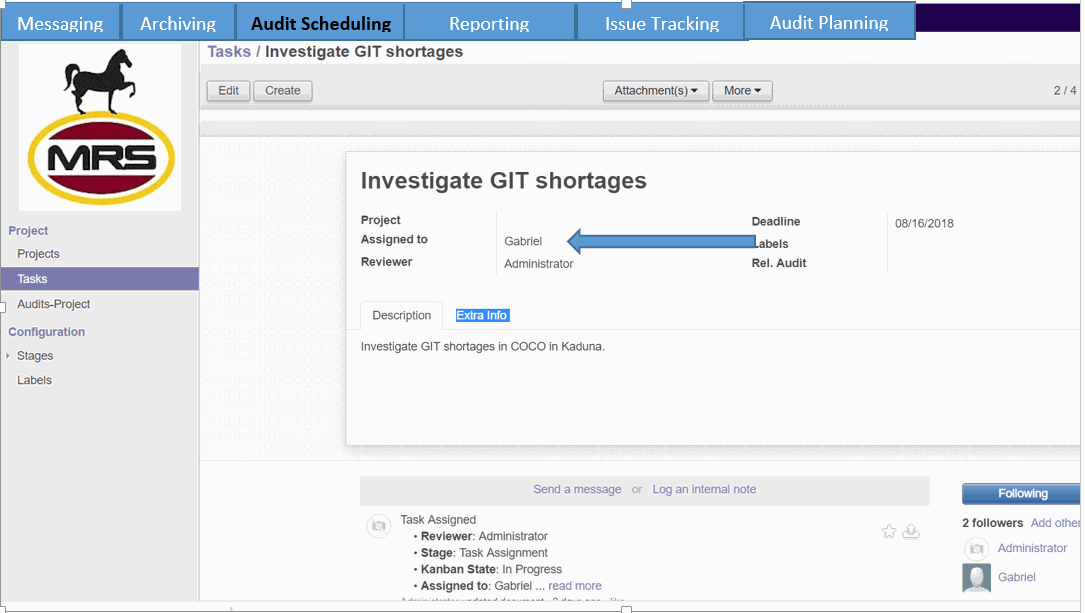This screenshot has height=613, width=1085.
Task: Click Administrator's follower avatar icon
Action: 976,549
